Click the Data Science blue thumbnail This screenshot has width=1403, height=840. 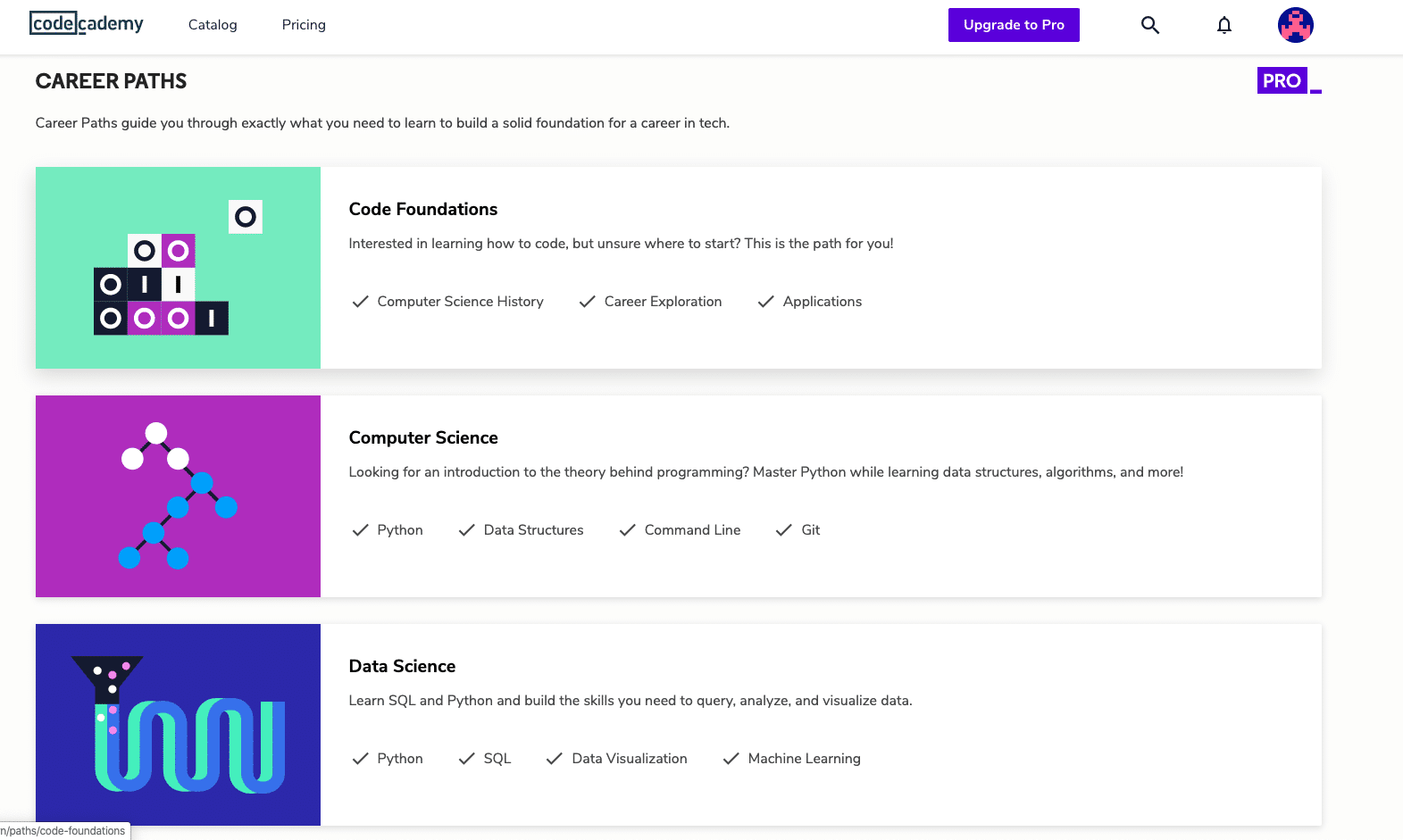[178, 725]
